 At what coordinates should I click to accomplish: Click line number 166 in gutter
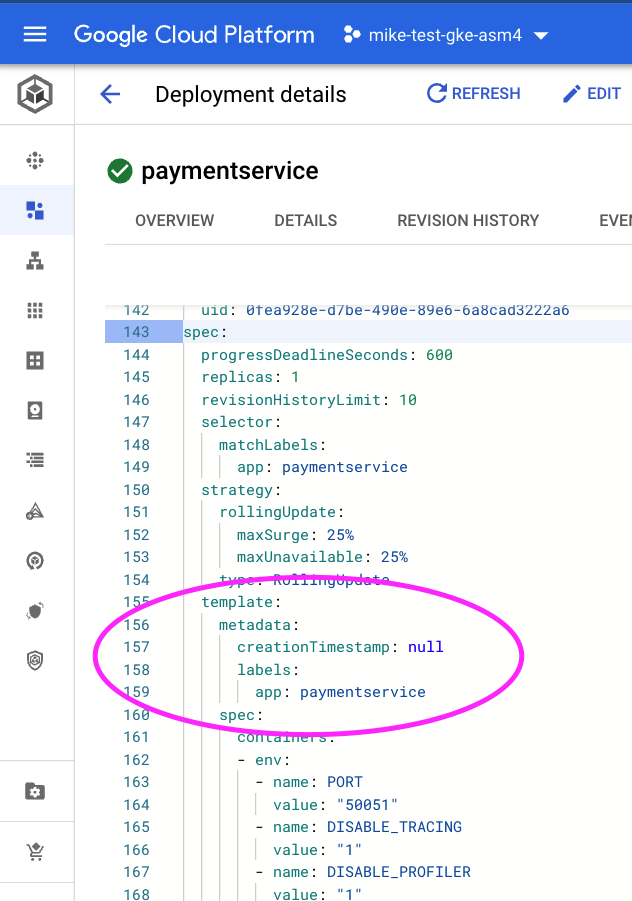pos(136,850)
